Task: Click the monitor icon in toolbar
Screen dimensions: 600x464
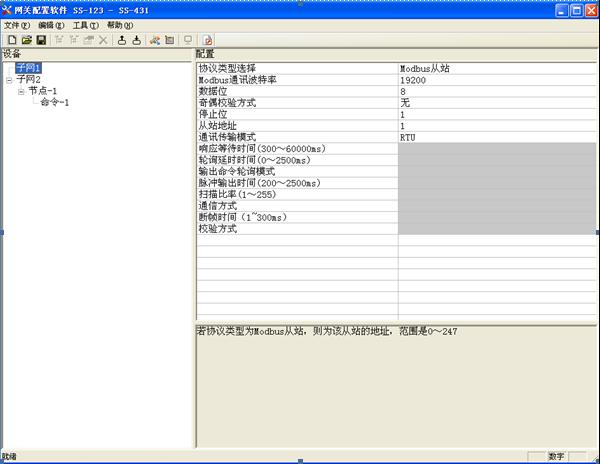Action: (188, 40)
